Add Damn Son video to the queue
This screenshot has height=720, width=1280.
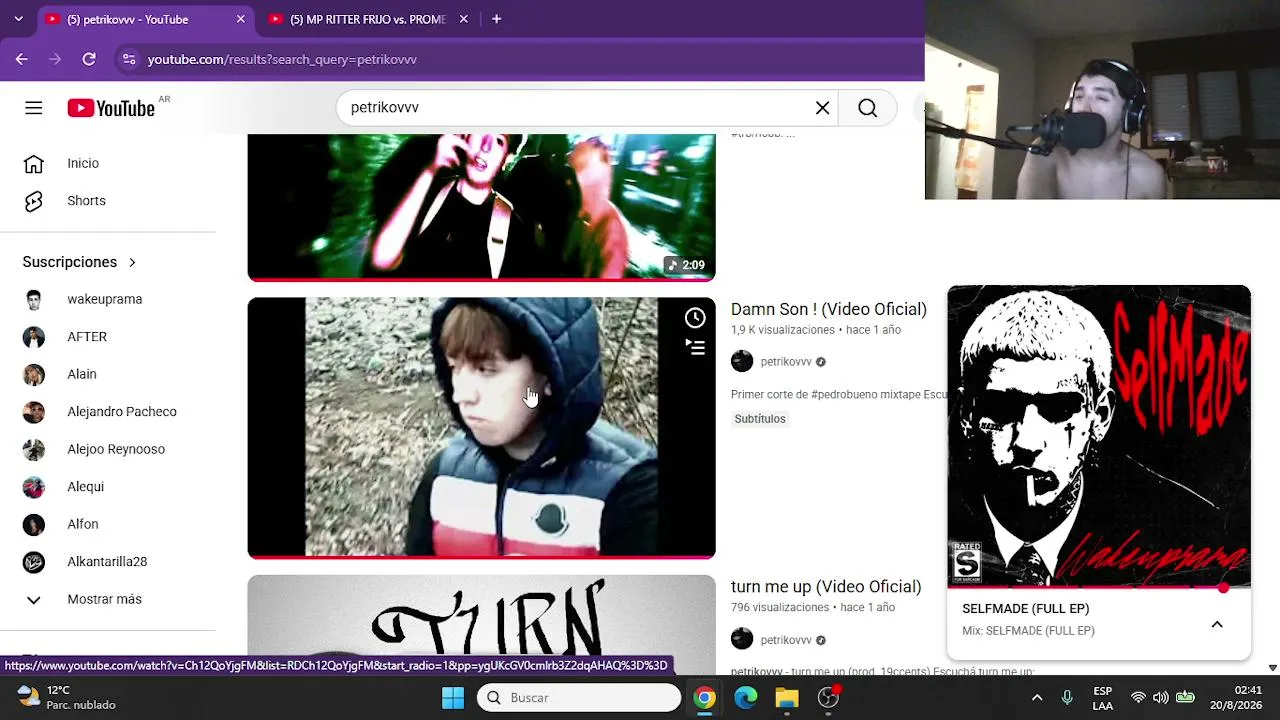point(695,347)
